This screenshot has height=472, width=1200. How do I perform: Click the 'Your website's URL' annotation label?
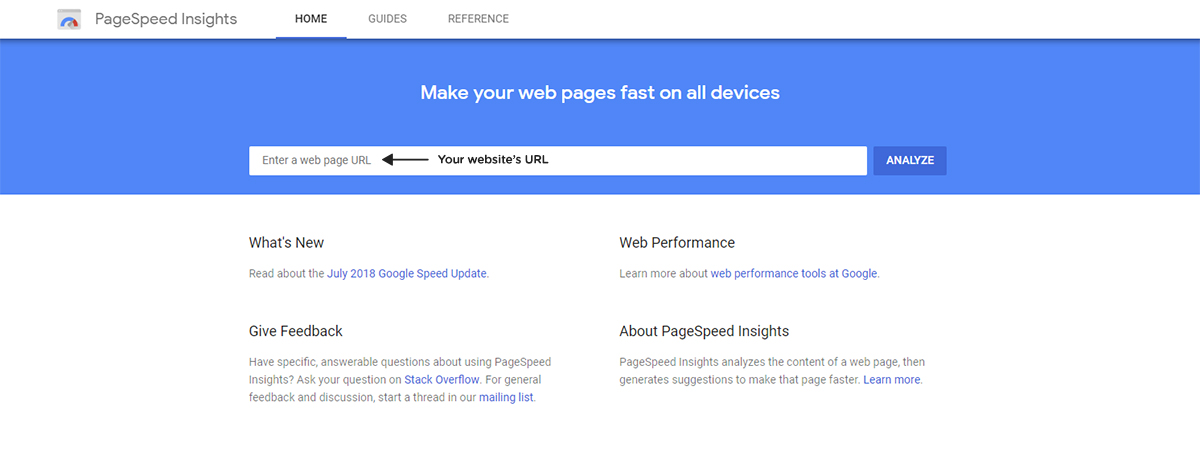pos(493,159)
